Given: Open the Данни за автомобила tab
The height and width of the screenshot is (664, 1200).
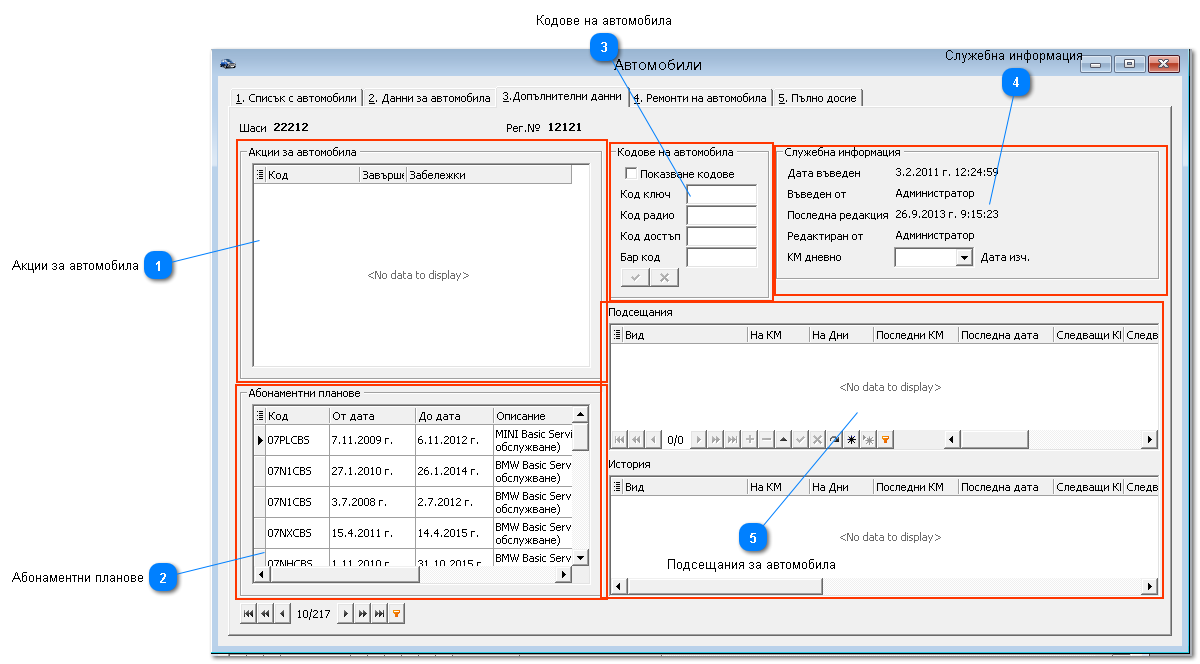Looking at the screenshot, I should click(x=429, y=98).
